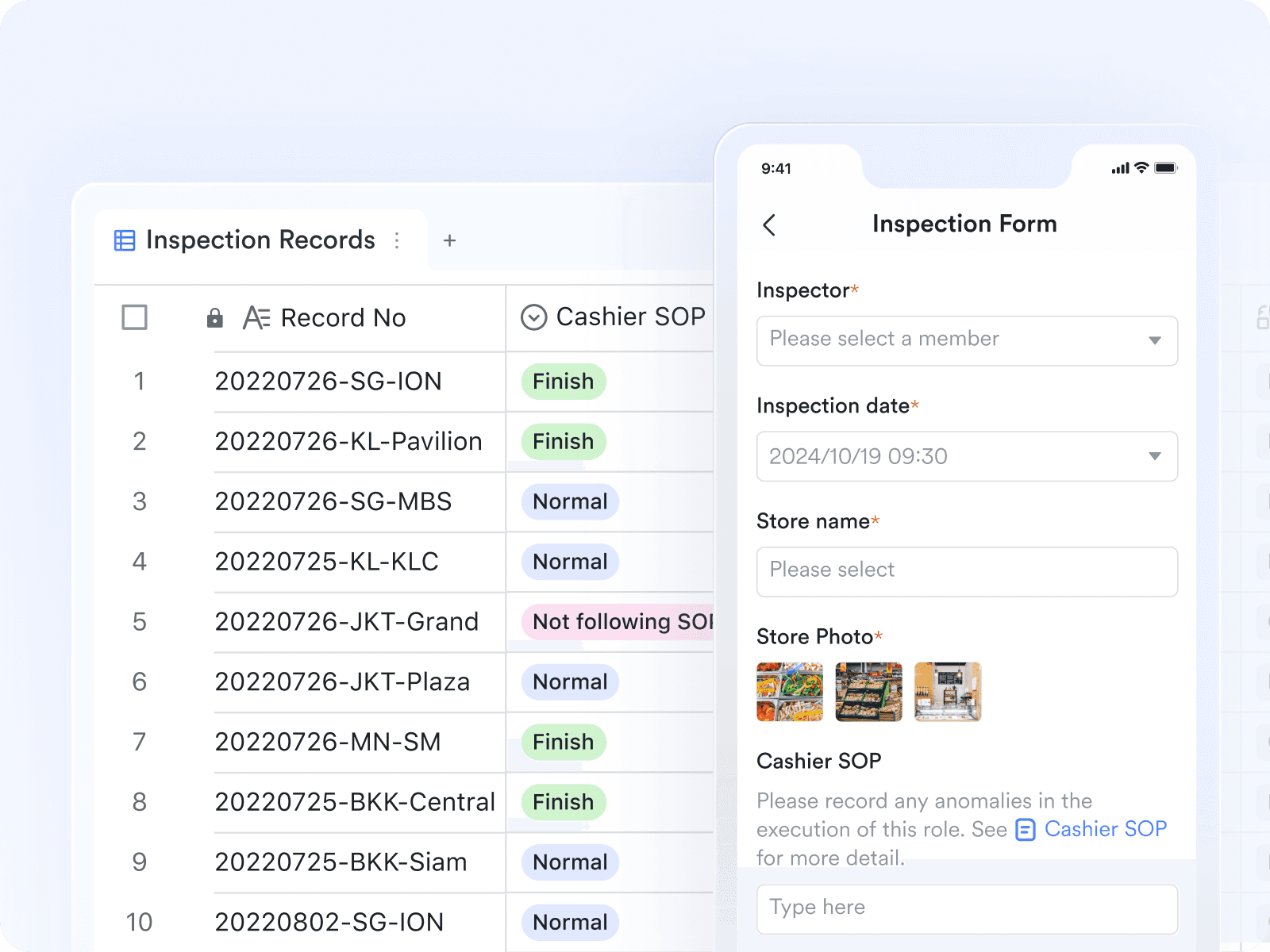The image size is (1270, 952).
Task: Select record 20220802-SG-ION cell
Action: coord(359,923)
